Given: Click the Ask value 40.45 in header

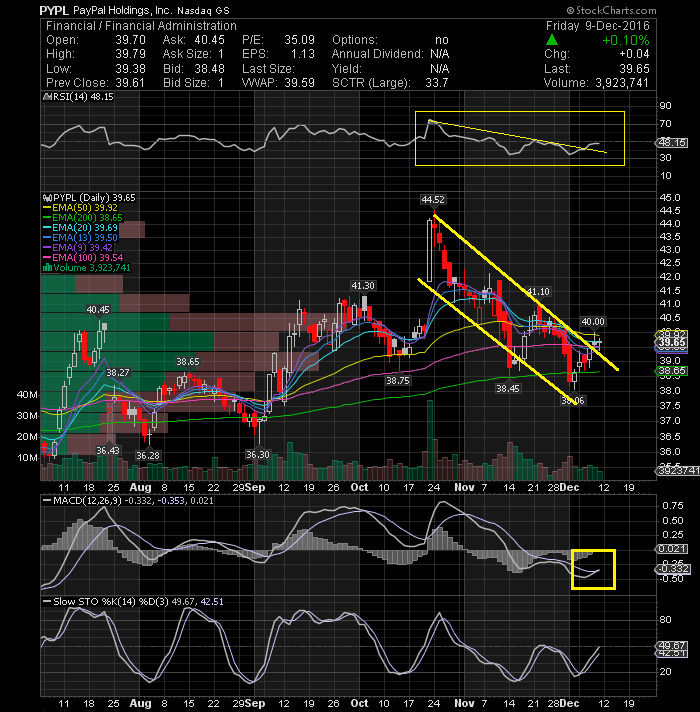Looking at the screenshot, I should coord(209,40).
